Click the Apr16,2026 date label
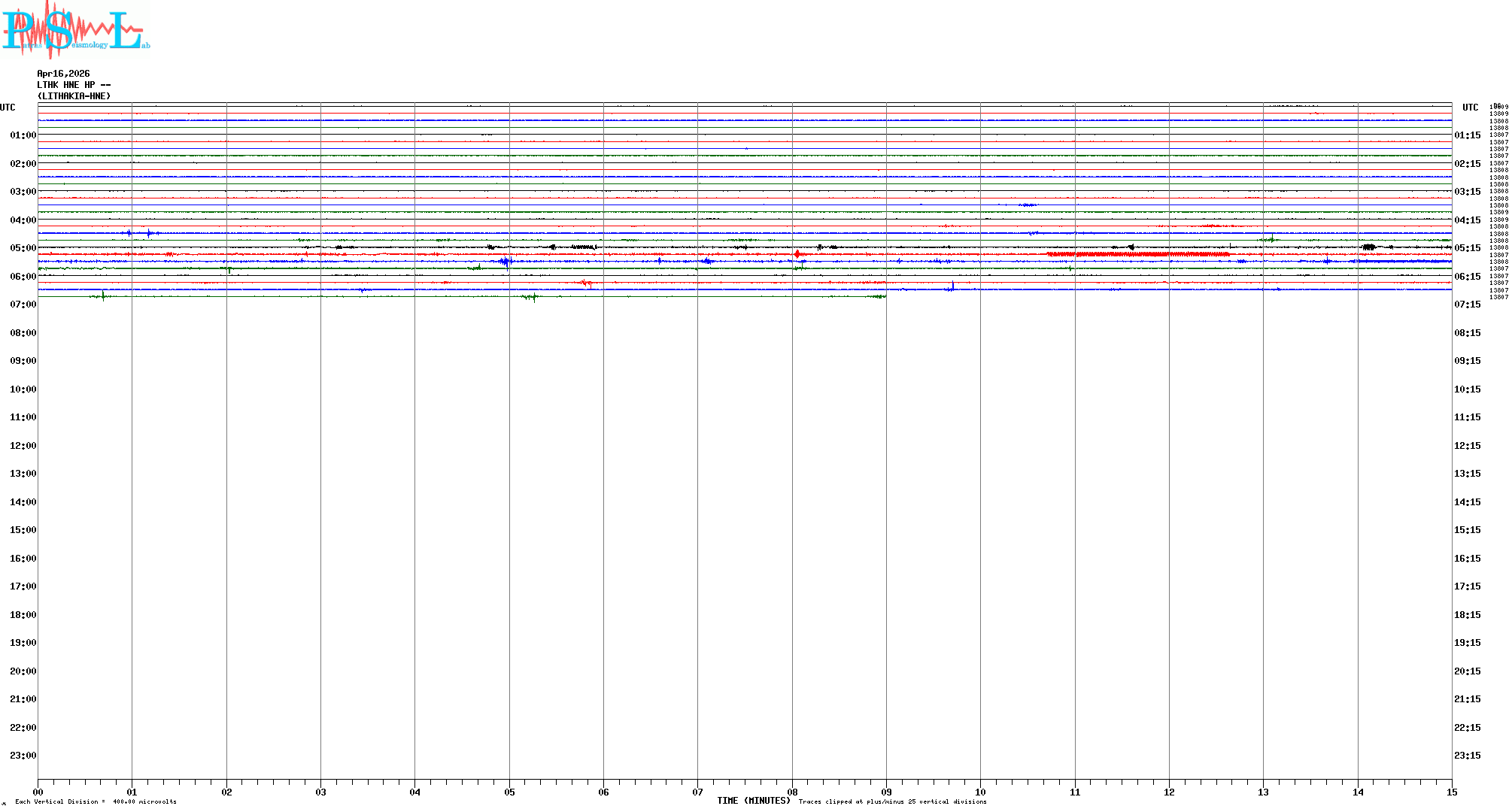The width and height of the screenshot is (1512, 812). (x=63, y=74)
